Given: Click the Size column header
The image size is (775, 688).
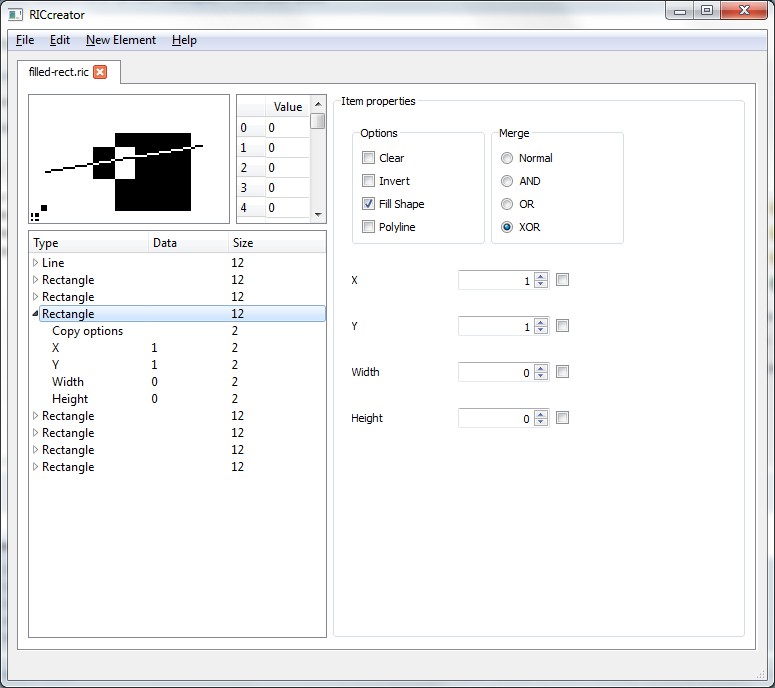Looking at the screenshot, I should (x=275, y=243).
